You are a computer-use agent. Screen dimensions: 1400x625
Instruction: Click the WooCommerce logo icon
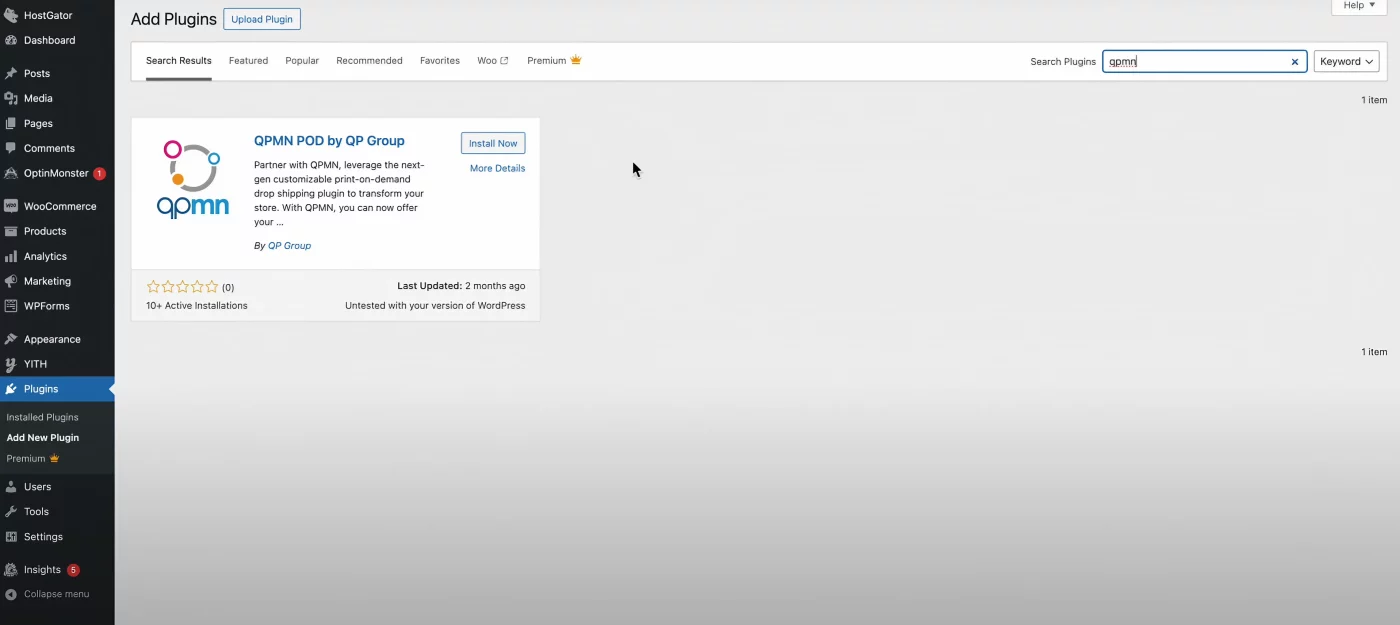(x=11, y=206)
